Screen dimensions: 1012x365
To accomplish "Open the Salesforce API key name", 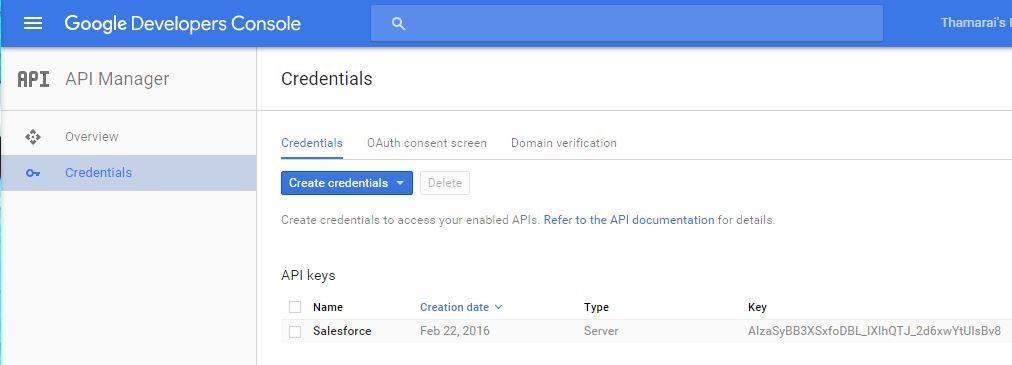I will 342,331.
